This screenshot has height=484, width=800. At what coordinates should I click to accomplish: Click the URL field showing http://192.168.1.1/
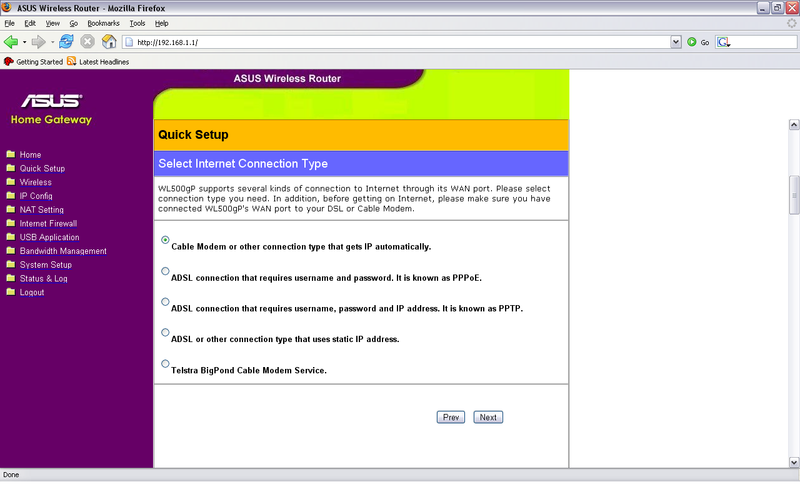[x=395, y=42]
